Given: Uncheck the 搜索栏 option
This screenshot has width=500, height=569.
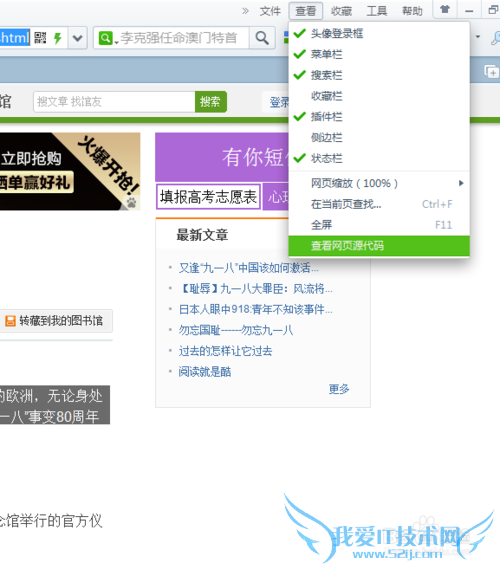Looking at the screenshot, I should tap(379, 75).
